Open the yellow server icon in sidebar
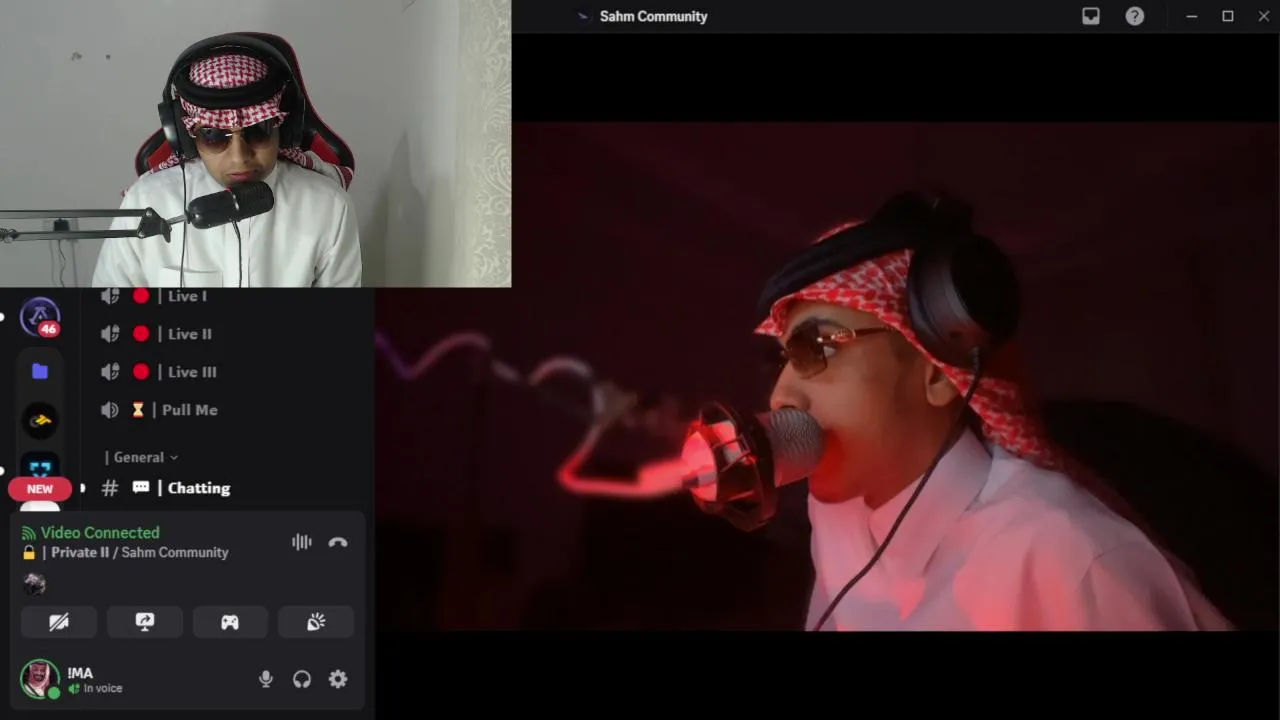 click(x=40, y=420)
